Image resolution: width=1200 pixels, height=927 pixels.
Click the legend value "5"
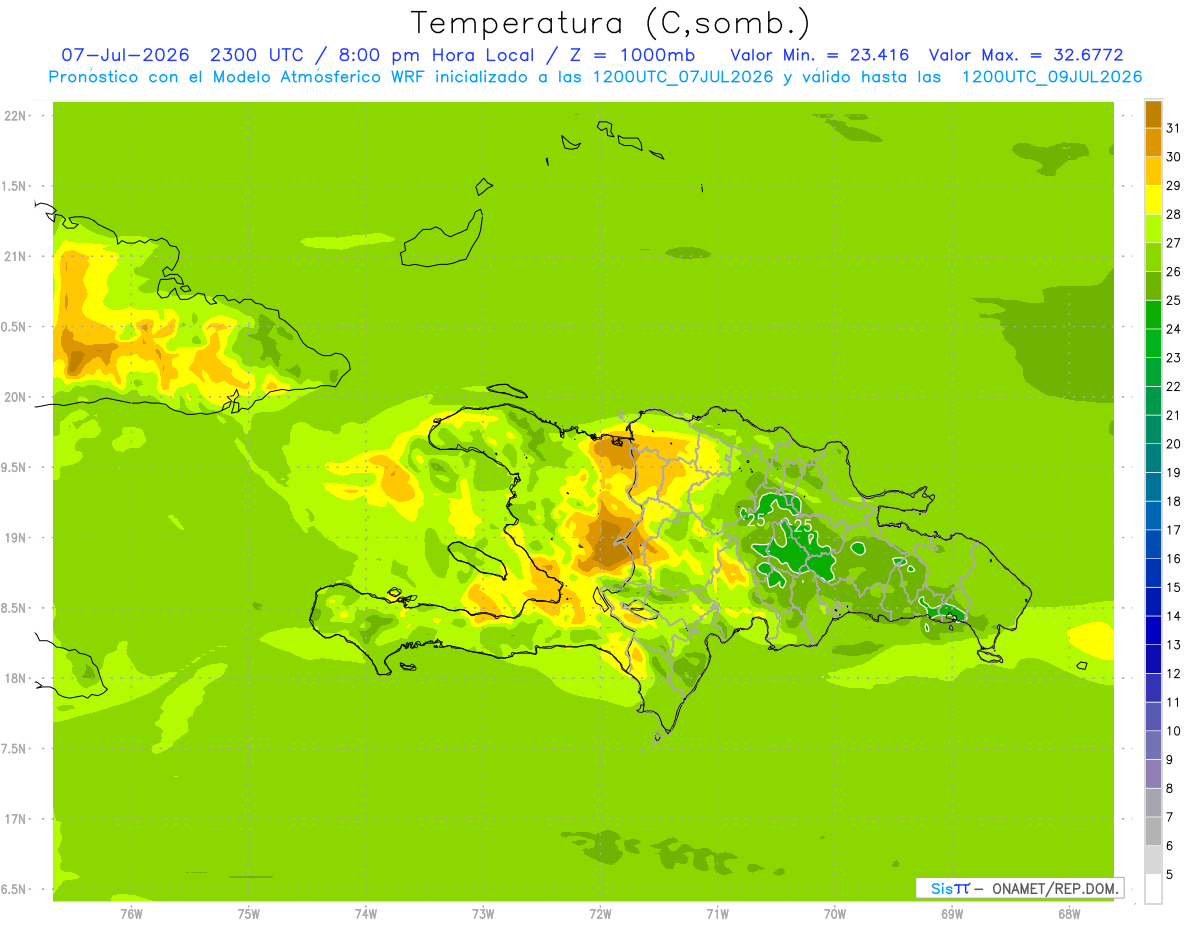click(x=1170, y=875)
